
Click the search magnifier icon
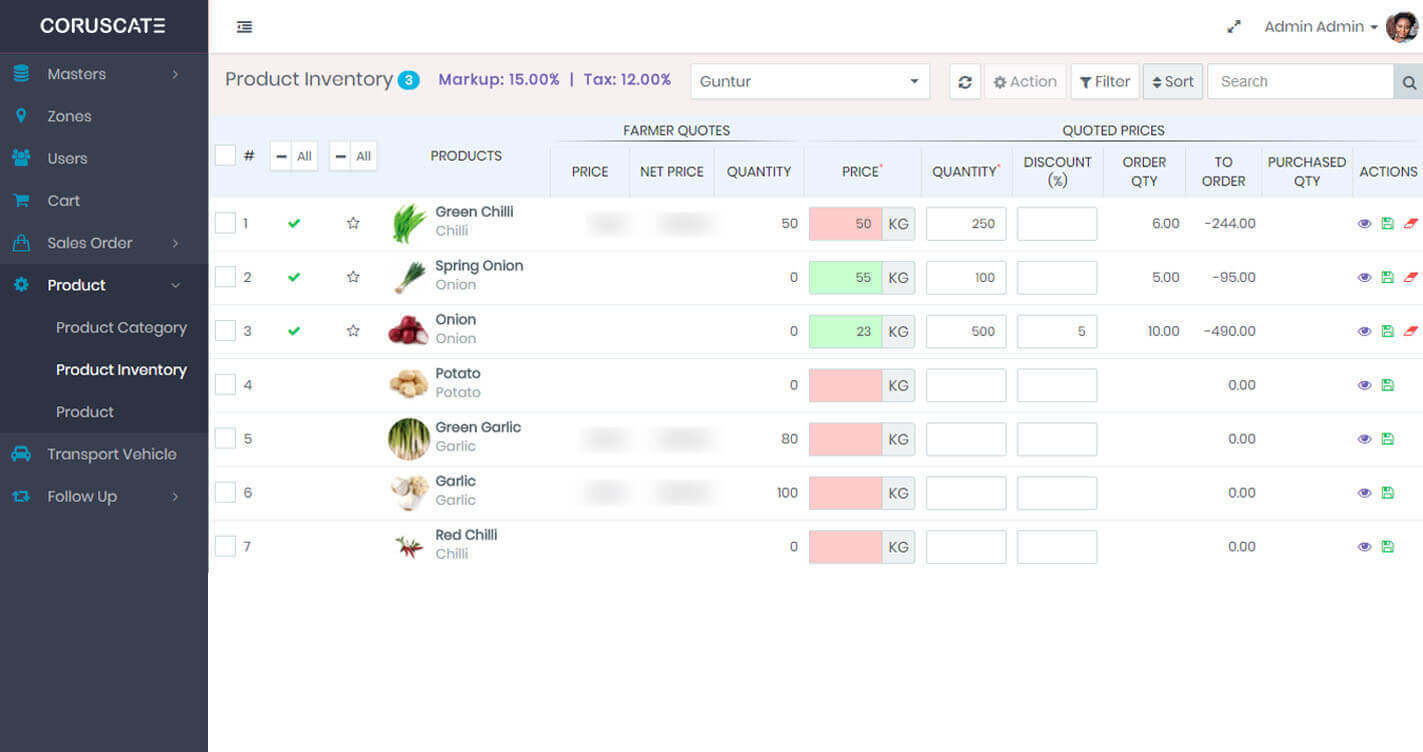(x=1408, y=82)
